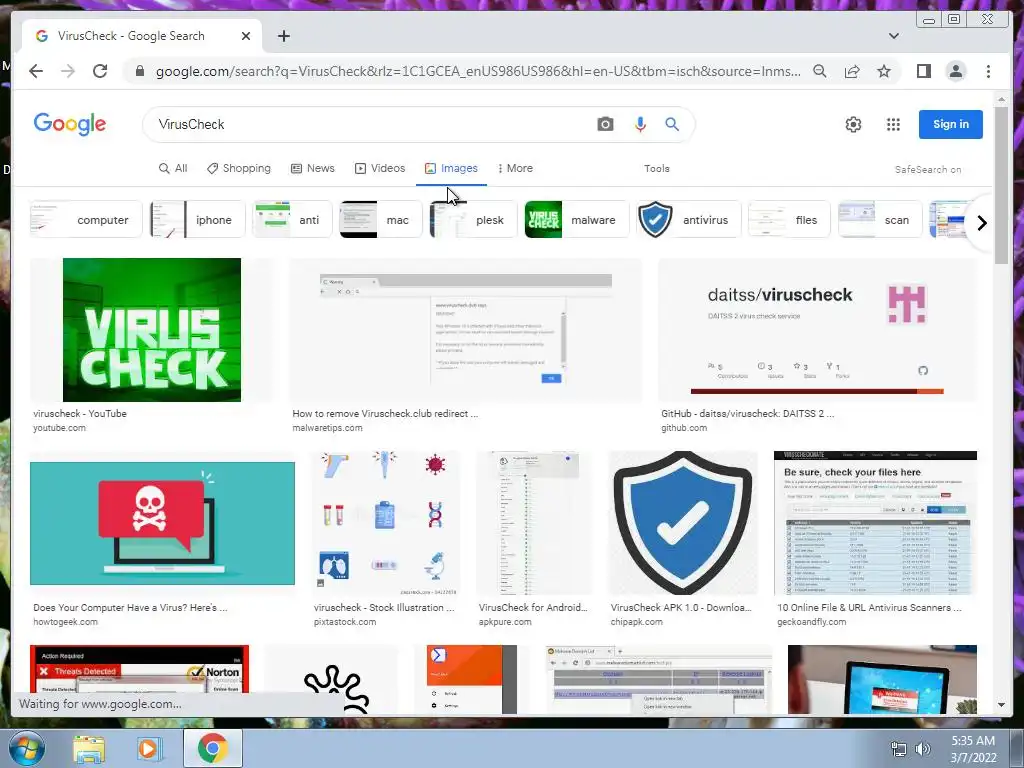The image size is (1024, 768).
Task: Filter by the malware chip
Action: [x=576, y=219]
